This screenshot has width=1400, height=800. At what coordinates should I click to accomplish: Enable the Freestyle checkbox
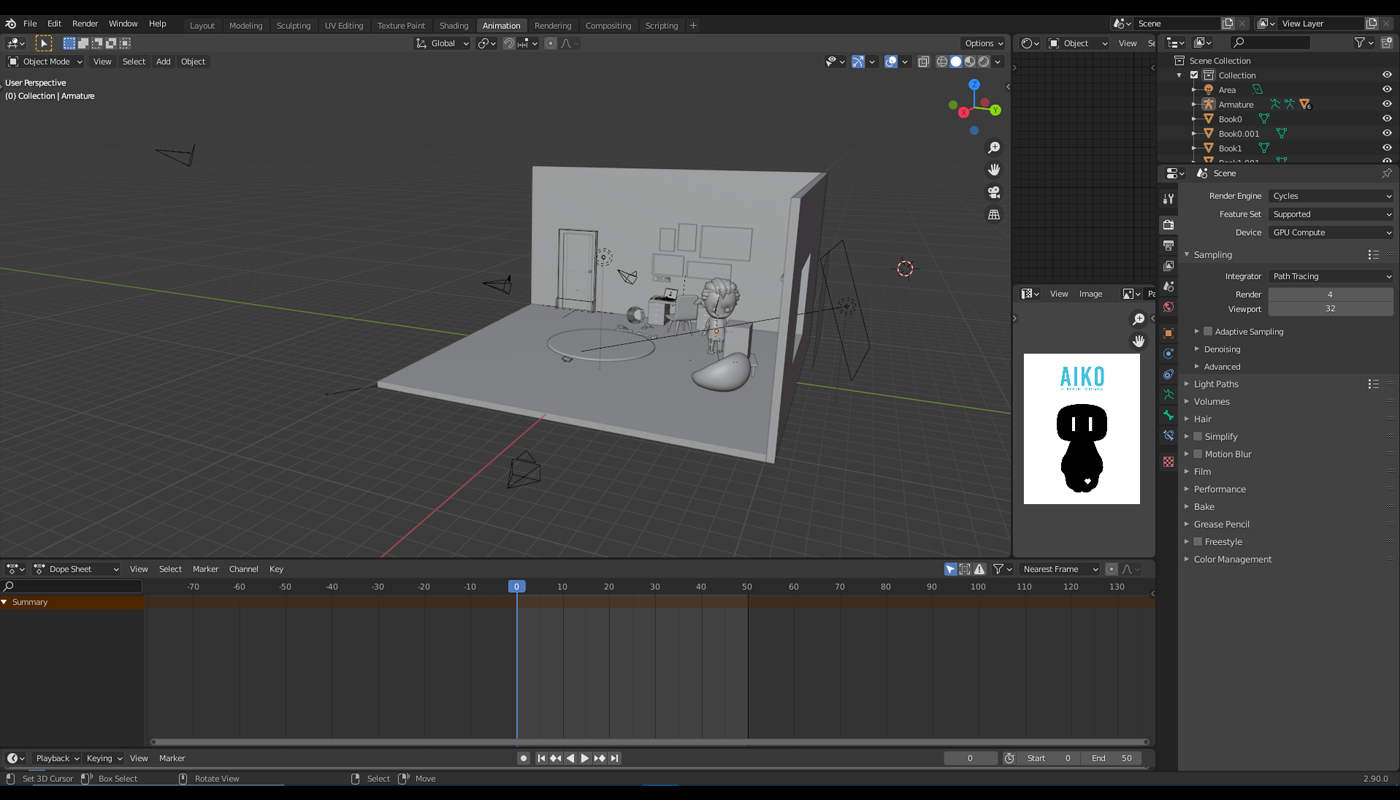[1197, 542]
